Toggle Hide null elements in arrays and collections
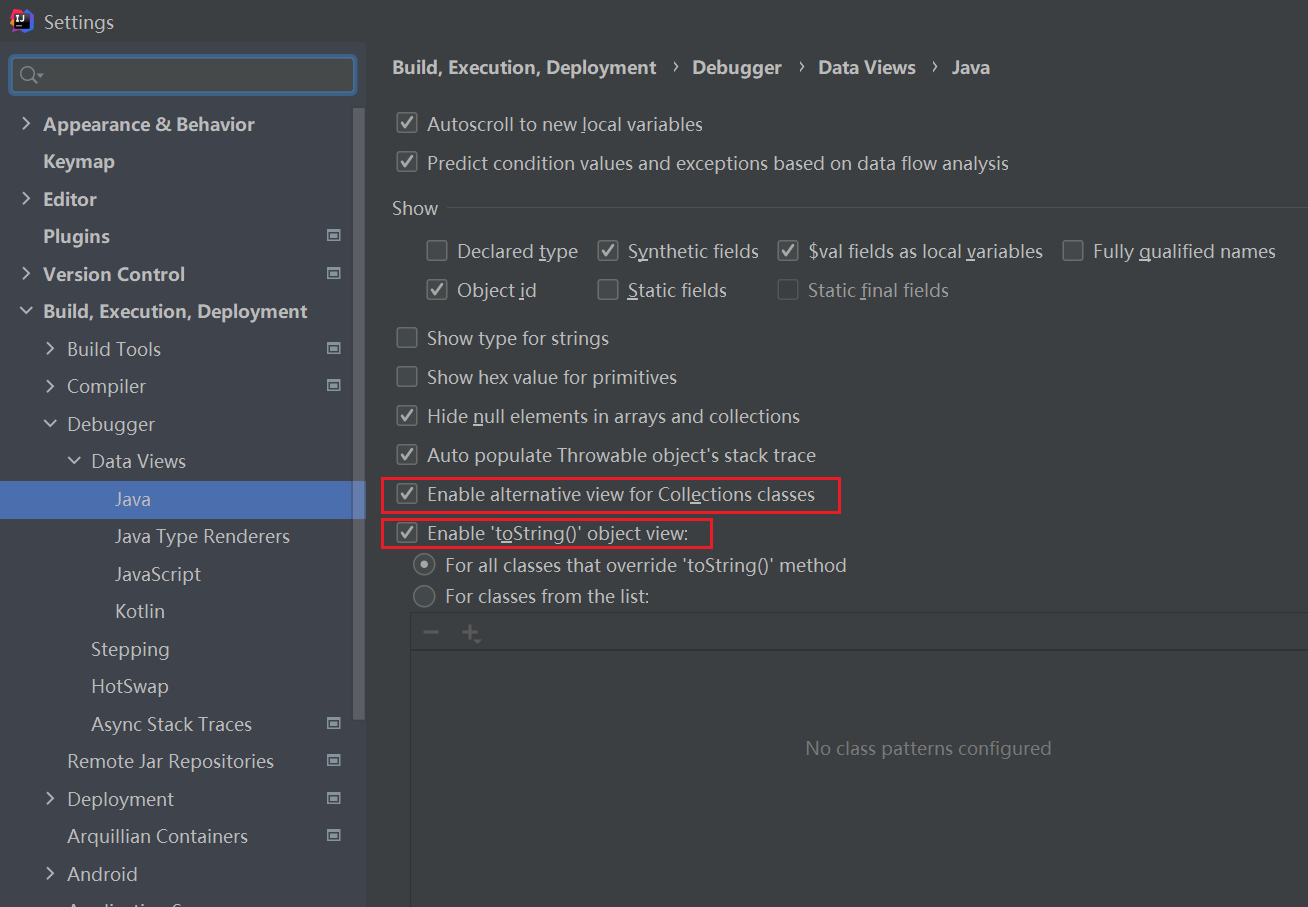This screenshot has width=1308, height=907. (407, 416)
